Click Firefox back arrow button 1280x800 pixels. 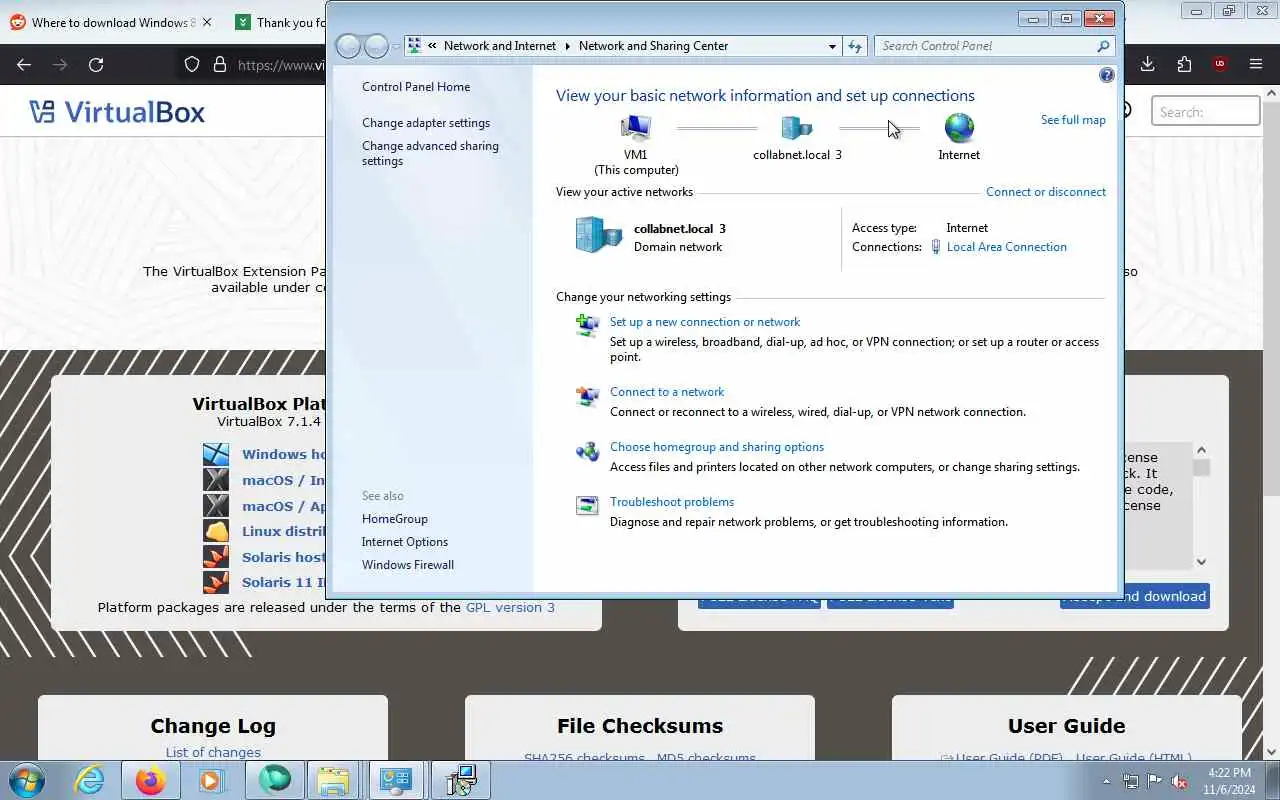coord(24,65)
